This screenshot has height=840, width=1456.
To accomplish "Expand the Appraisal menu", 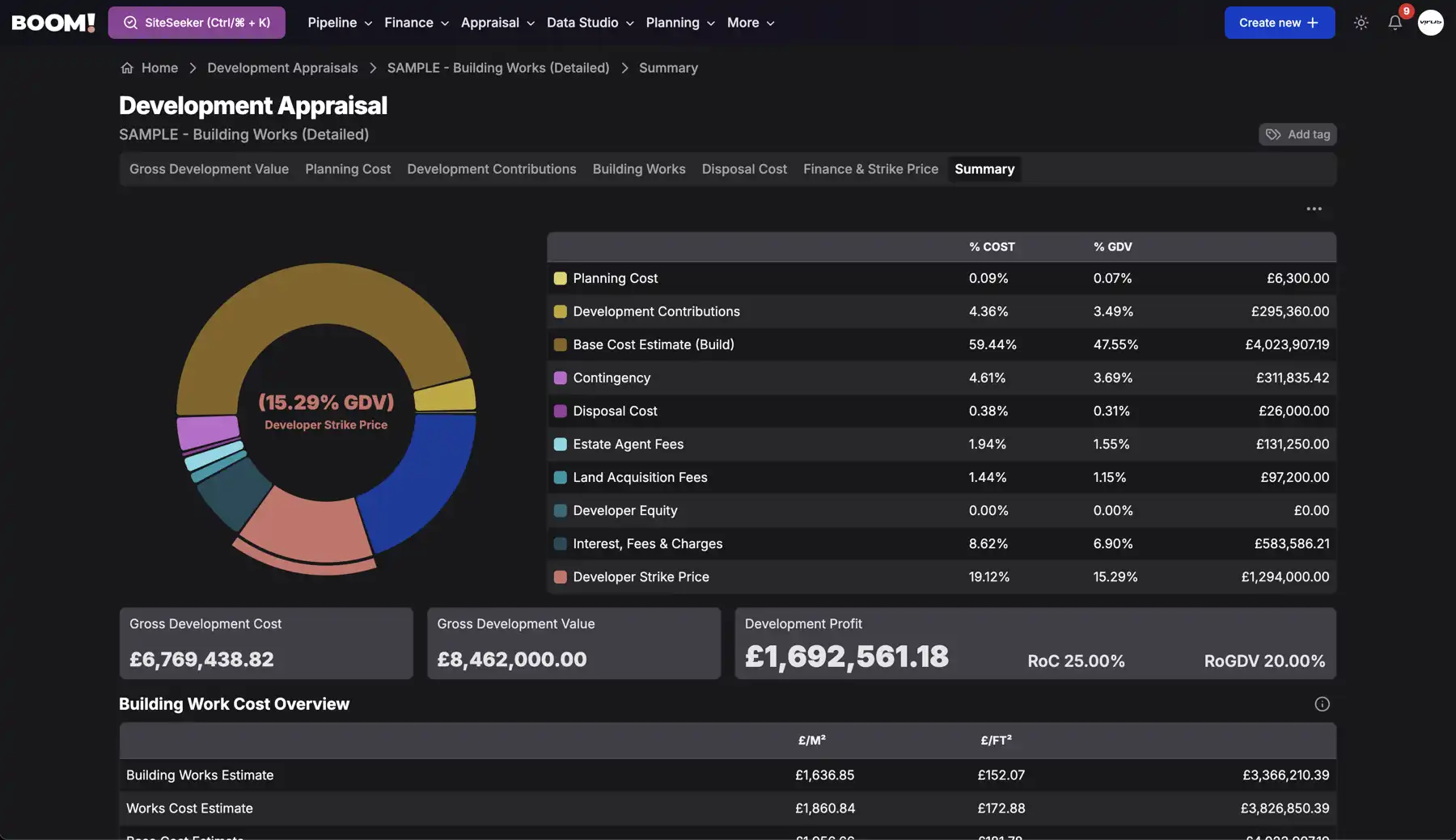I will coord(497,23).
